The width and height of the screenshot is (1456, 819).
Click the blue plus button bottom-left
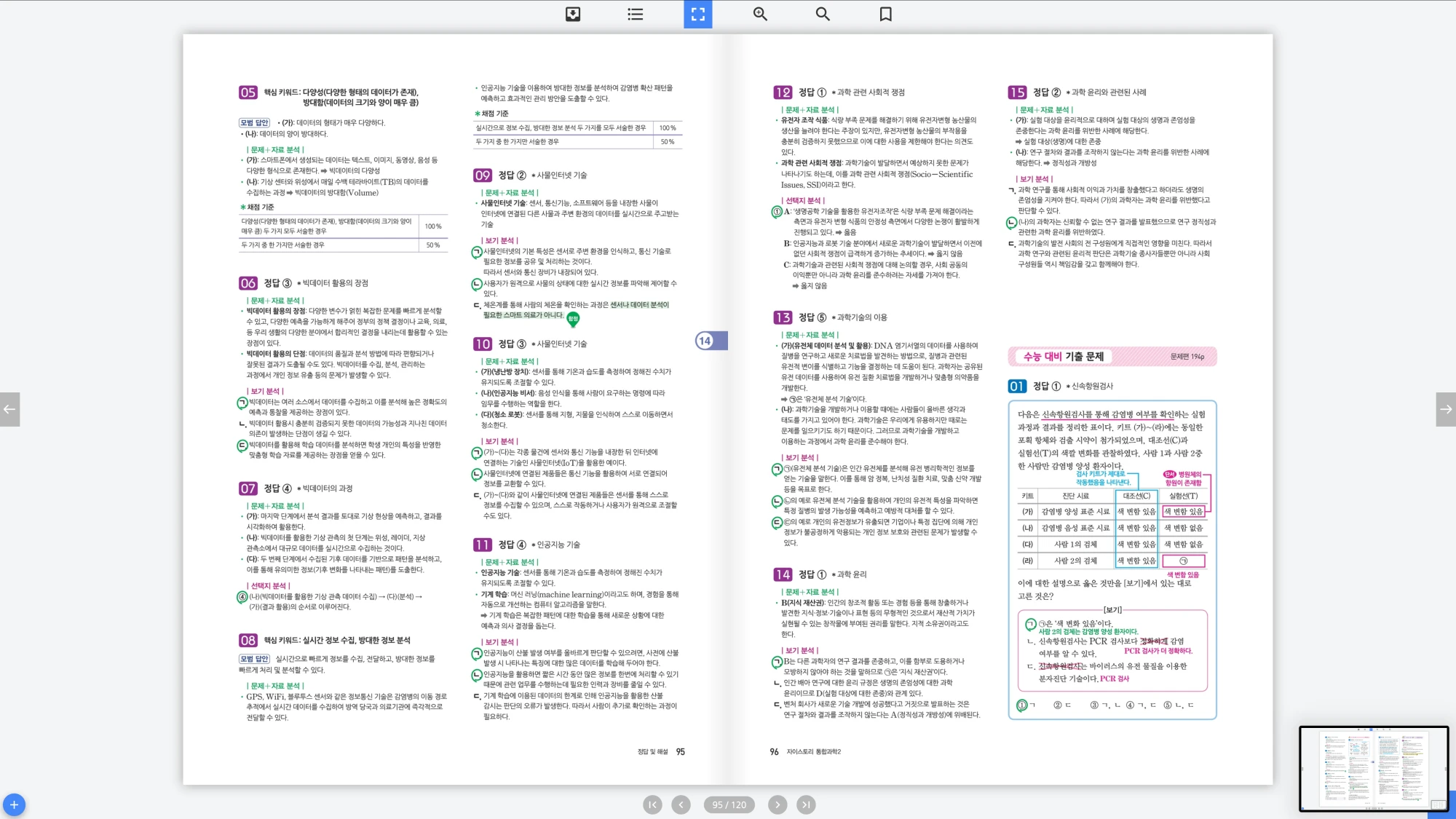(14, 804)
